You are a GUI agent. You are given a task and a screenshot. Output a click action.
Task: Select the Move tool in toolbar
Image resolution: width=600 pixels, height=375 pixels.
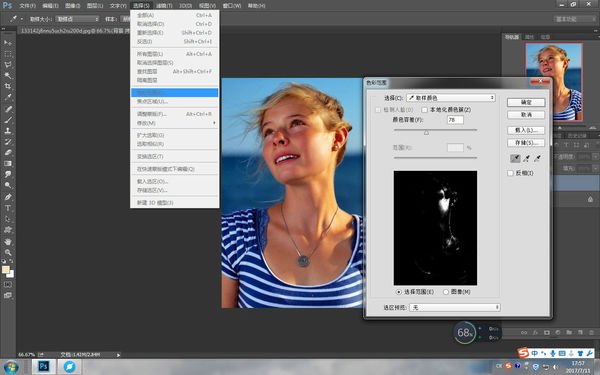pos(8,42)
